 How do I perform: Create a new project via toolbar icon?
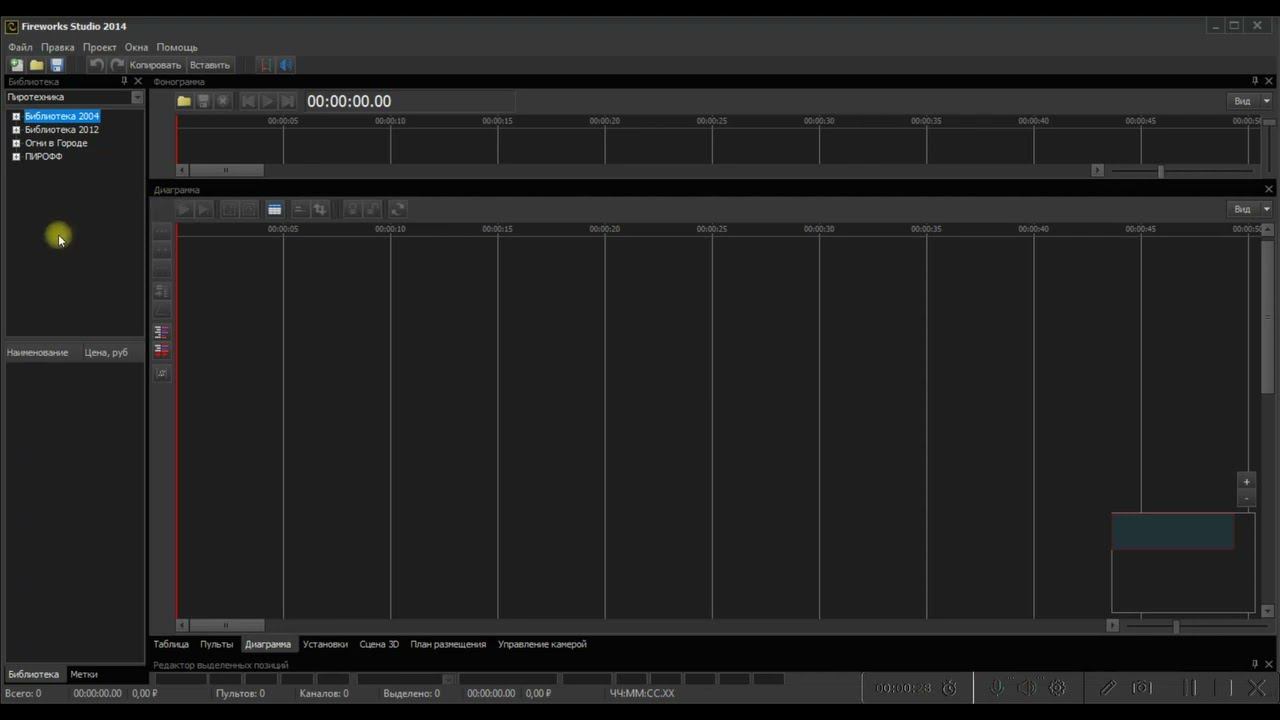[x=16, y=65]
